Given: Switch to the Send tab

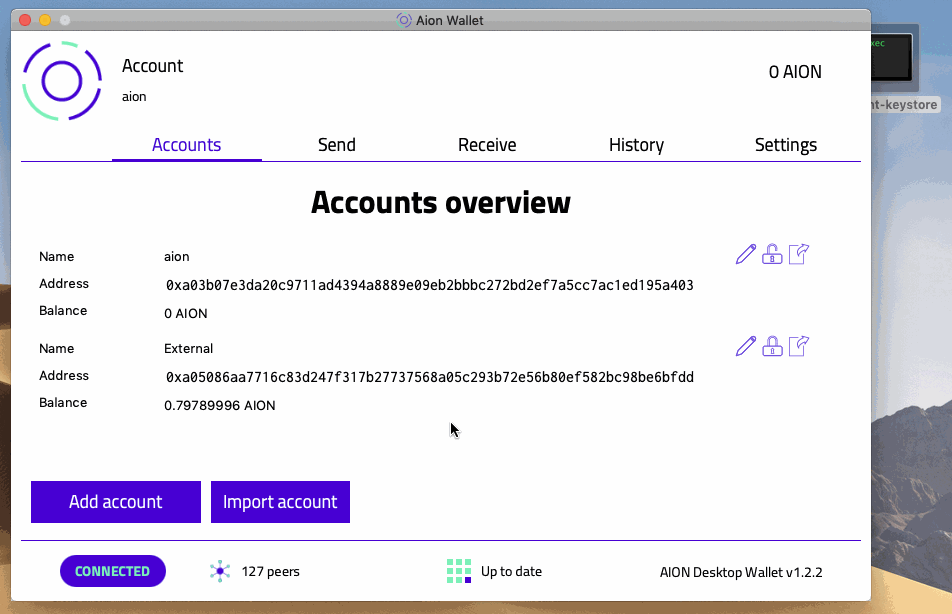Looking at the screenshot, I should pos(336,145).
